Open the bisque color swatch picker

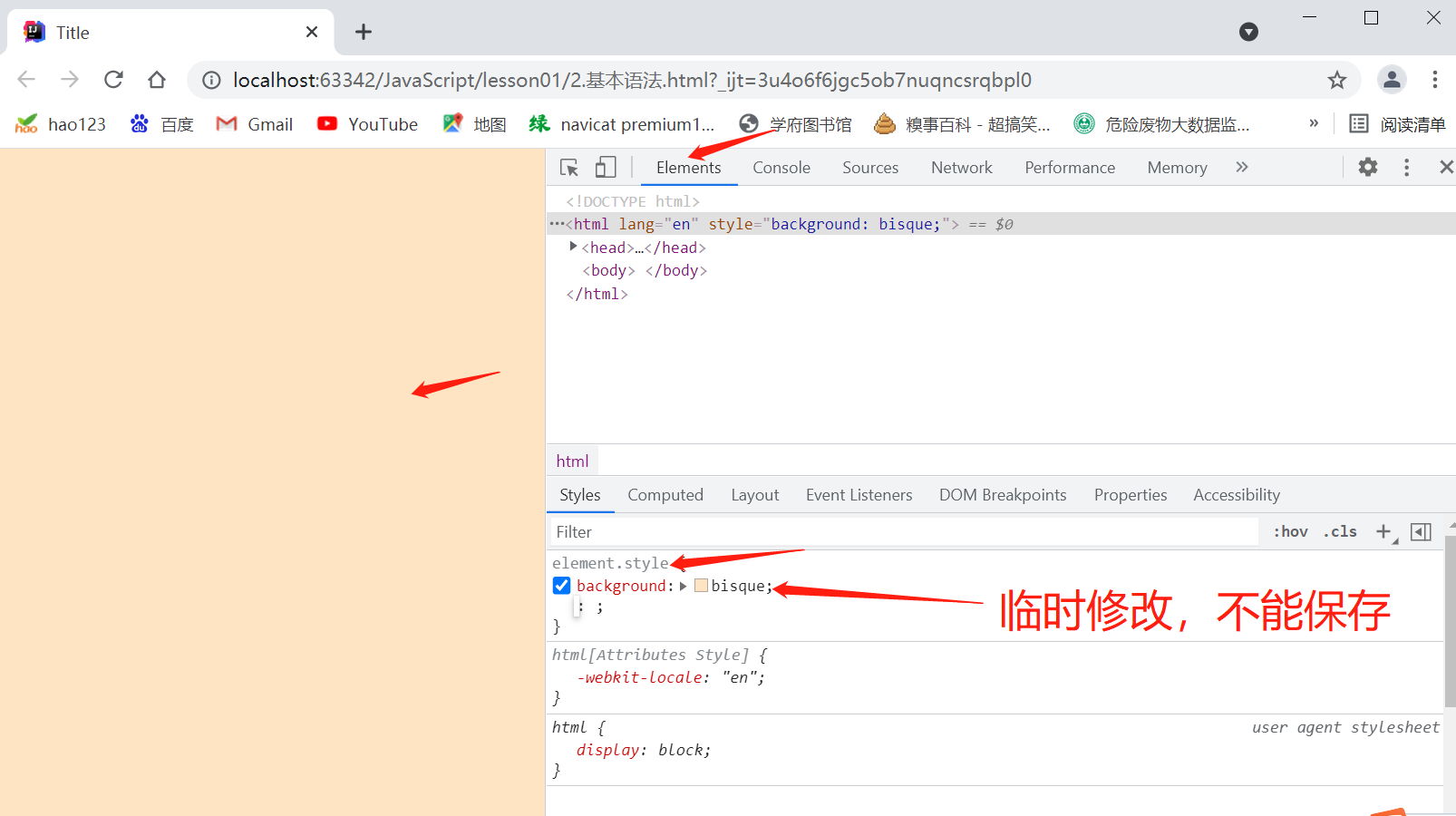701,586
